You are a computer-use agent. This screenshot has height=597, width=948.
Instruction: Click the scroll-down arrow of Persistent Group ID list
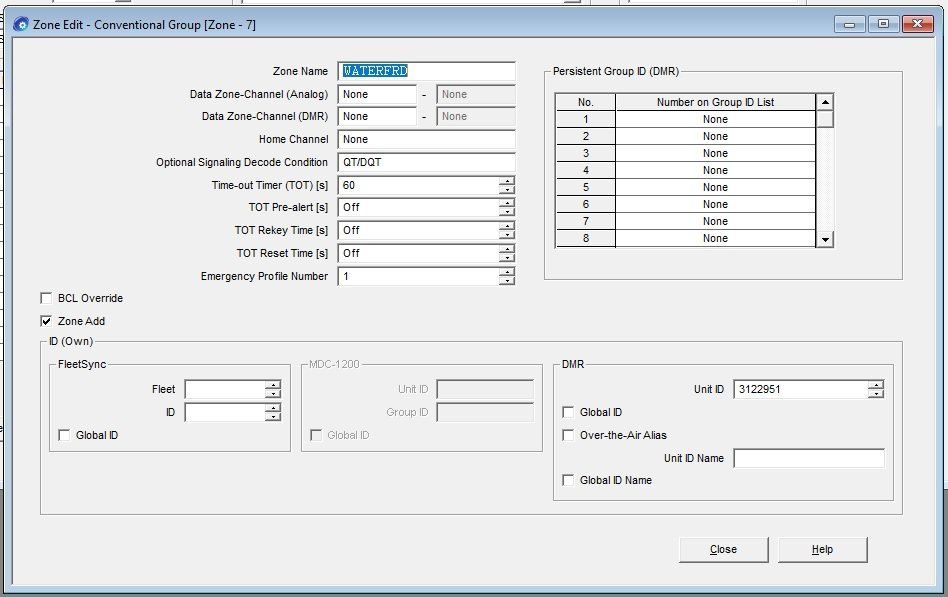tap(825, 240)
